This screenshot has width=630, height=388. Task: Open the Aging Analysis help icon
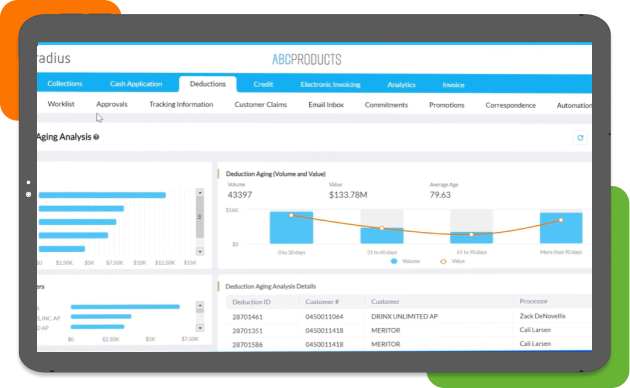coord(96,137)
